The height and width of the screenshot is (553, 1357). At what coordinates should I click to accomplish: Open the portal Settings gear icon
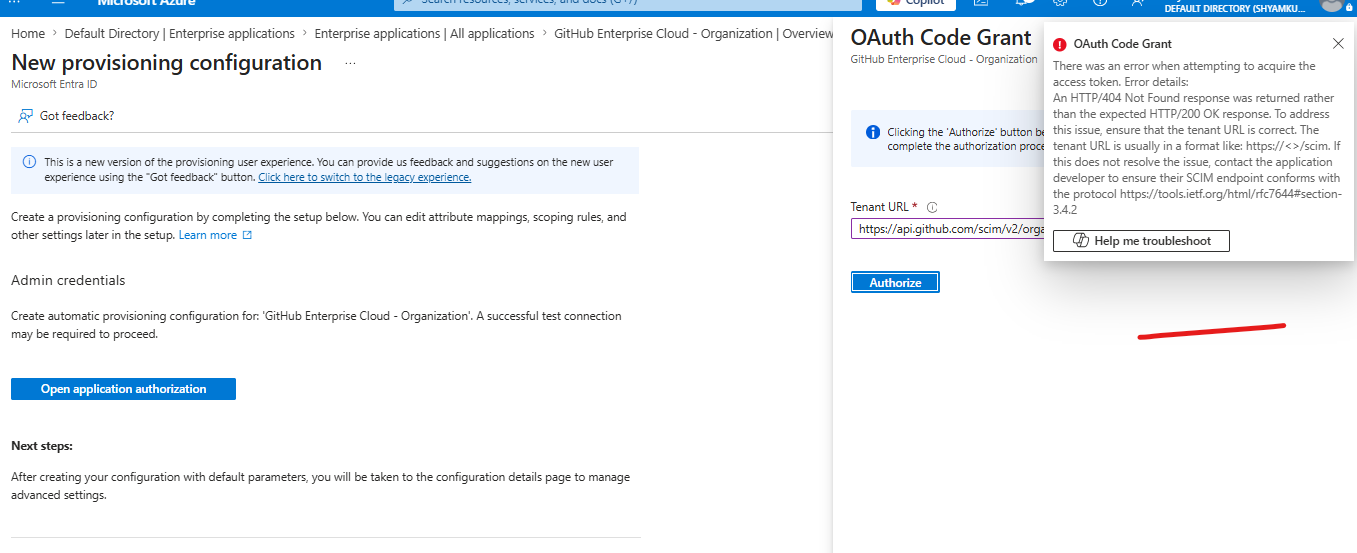coord(1059,3)
